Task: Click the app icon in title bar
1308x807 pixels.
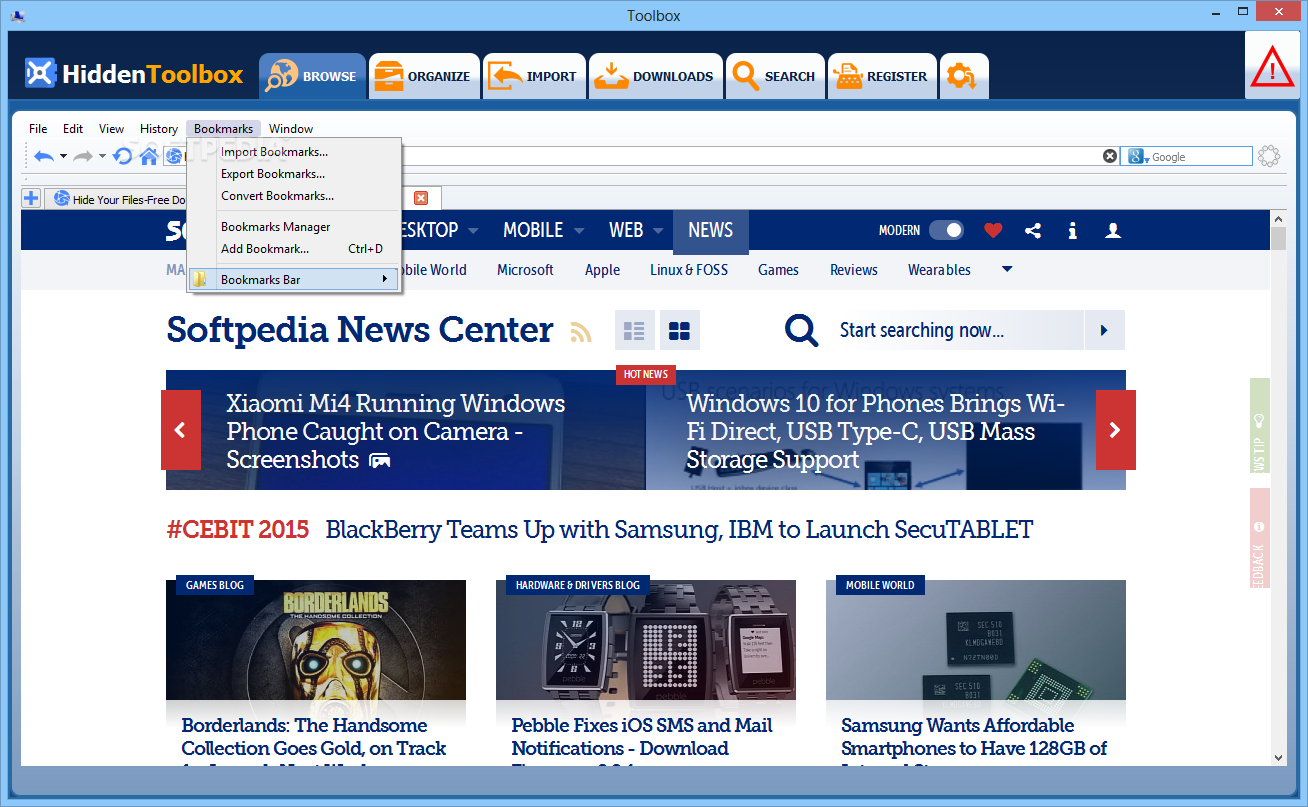Action: point(18,14)
